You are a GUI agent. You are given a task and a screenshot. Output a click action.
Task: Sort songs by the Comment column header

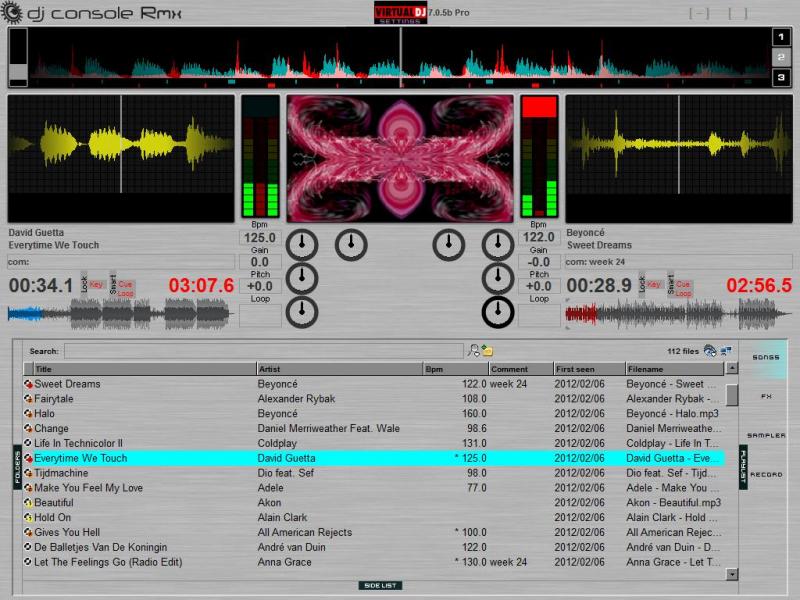click(x=521, y=369)
